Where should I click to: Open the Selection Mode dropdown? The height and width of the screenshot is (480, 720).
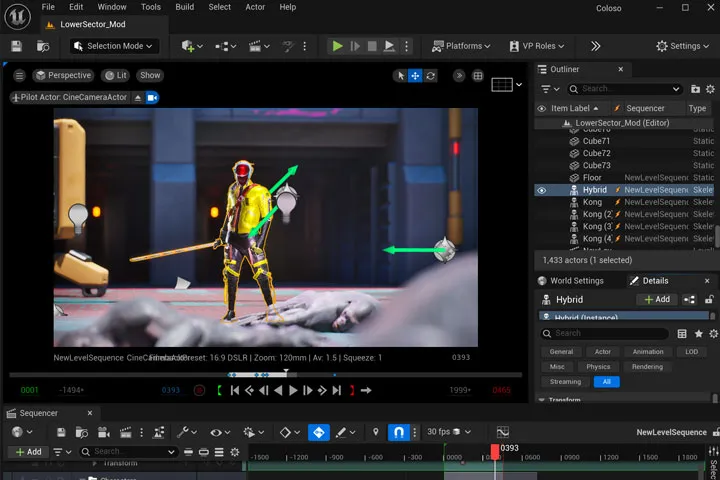pyautogui.click(x=113, y=46)
